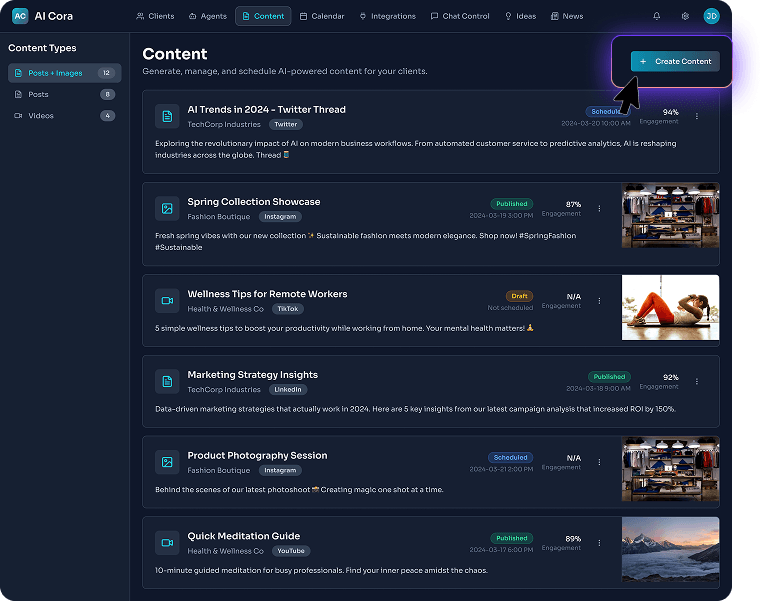The height and width of the screenshot is (601, 763).
Task: Click 'Health & Wellness Co' under Wellness Tips
Action: click(225, 309)
